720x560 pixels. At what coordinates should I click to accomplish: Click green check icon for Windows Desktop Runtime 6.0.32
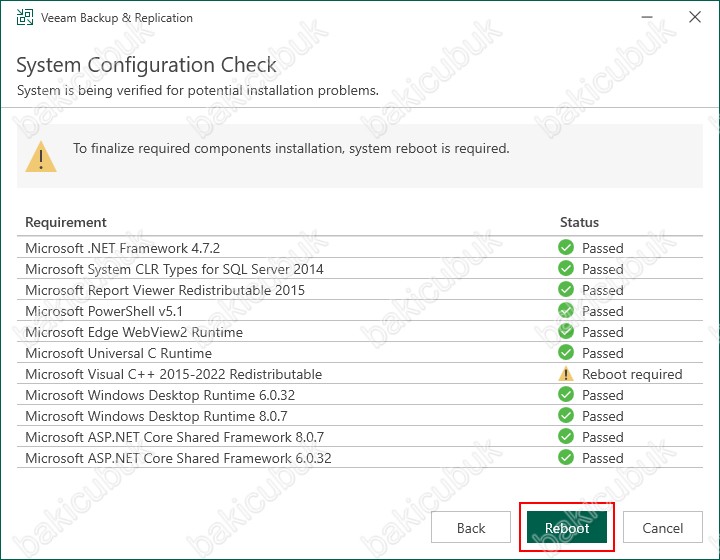coord(566,395)
